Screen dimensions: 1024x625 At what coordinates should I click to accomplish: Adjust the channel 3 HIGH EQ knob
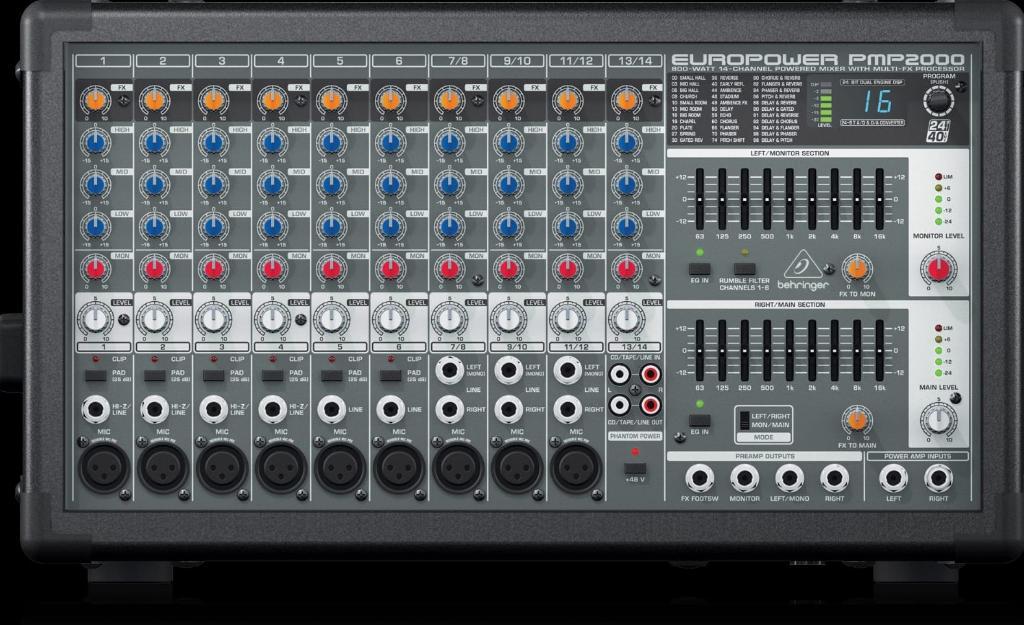(213, 142)
